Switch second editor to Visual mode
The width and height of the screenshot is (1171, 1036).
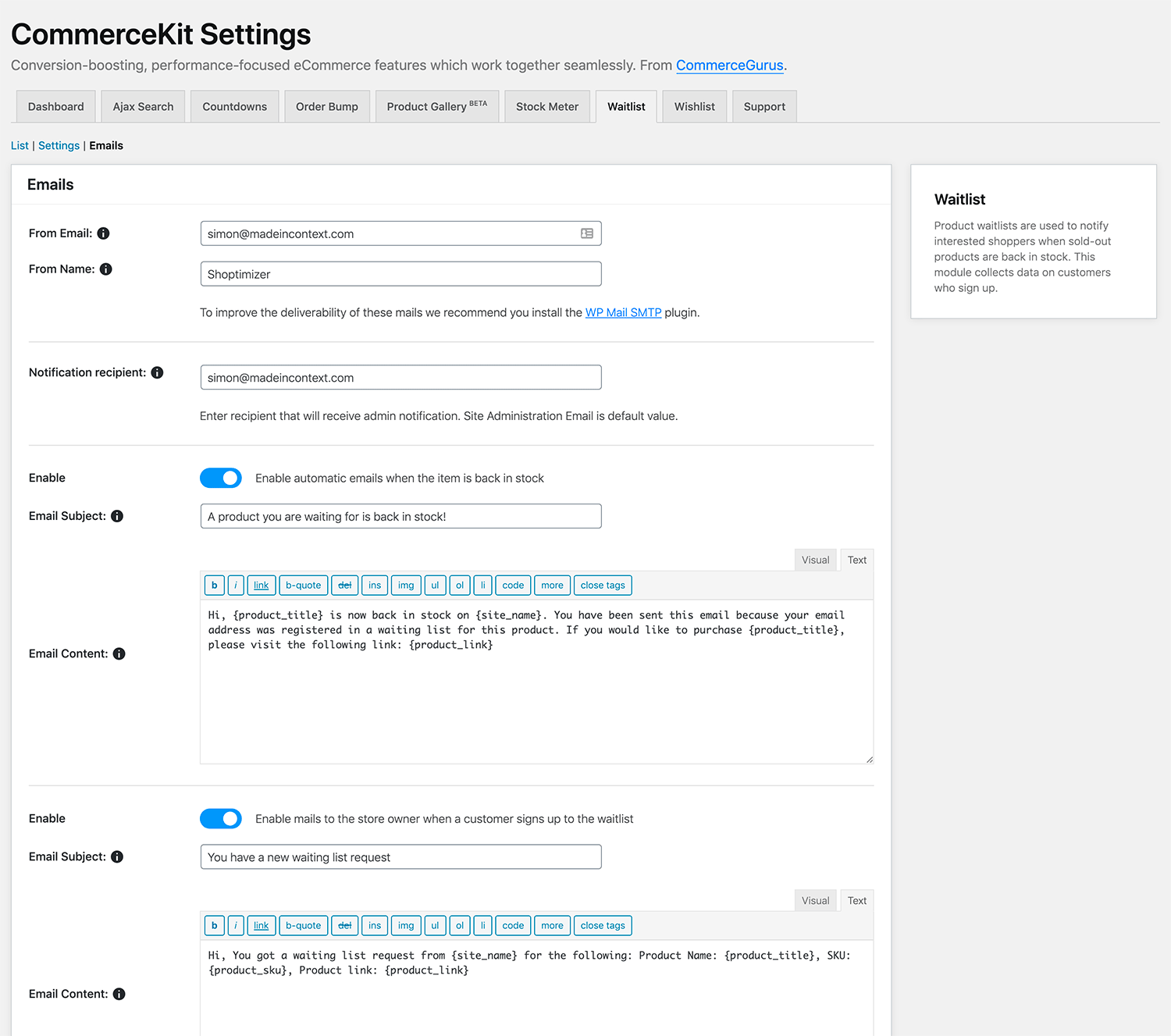point(815,900)
